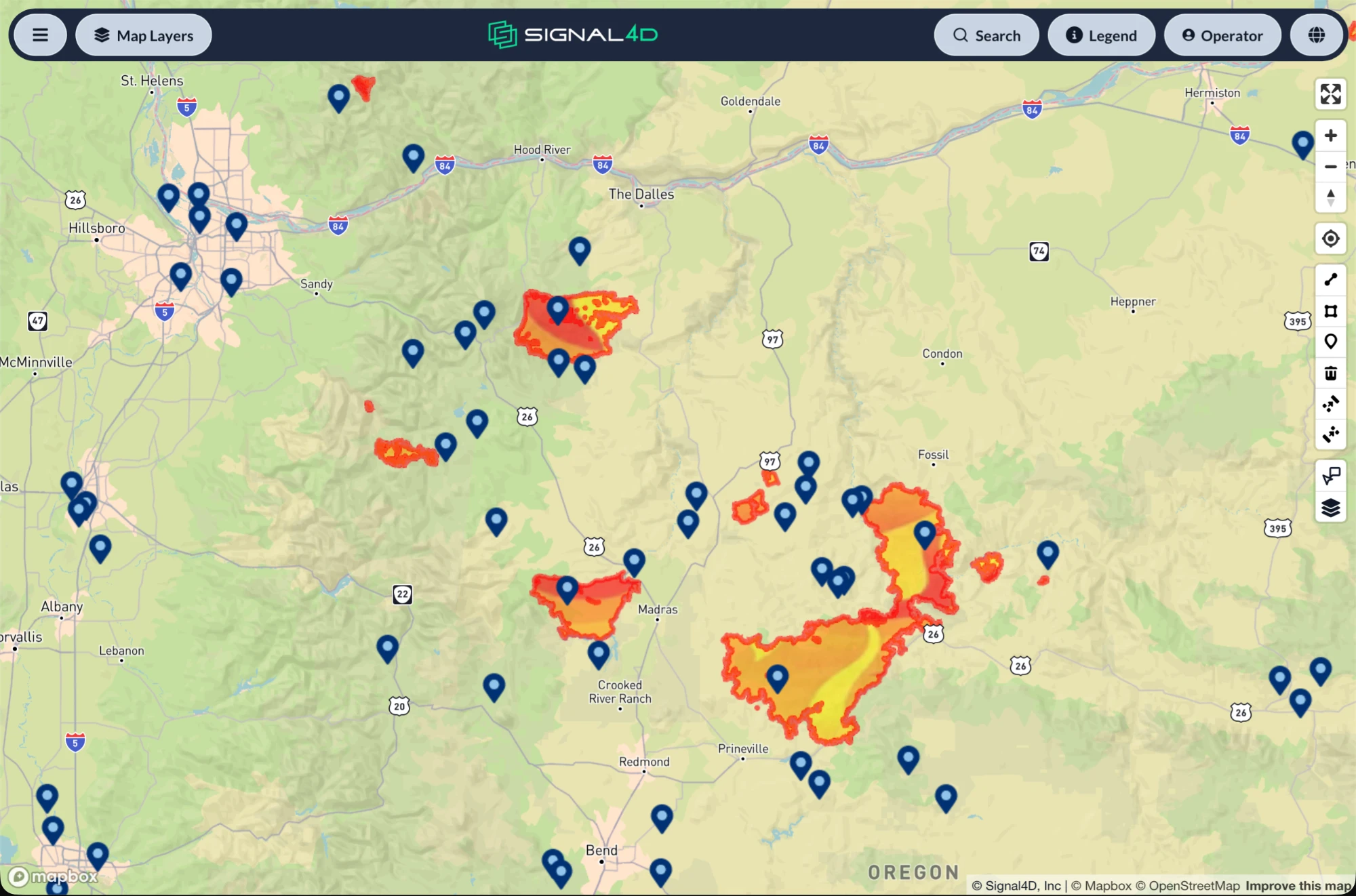Click the combine features tool icon
1356x896 pixels.
tap(1330, 404)
